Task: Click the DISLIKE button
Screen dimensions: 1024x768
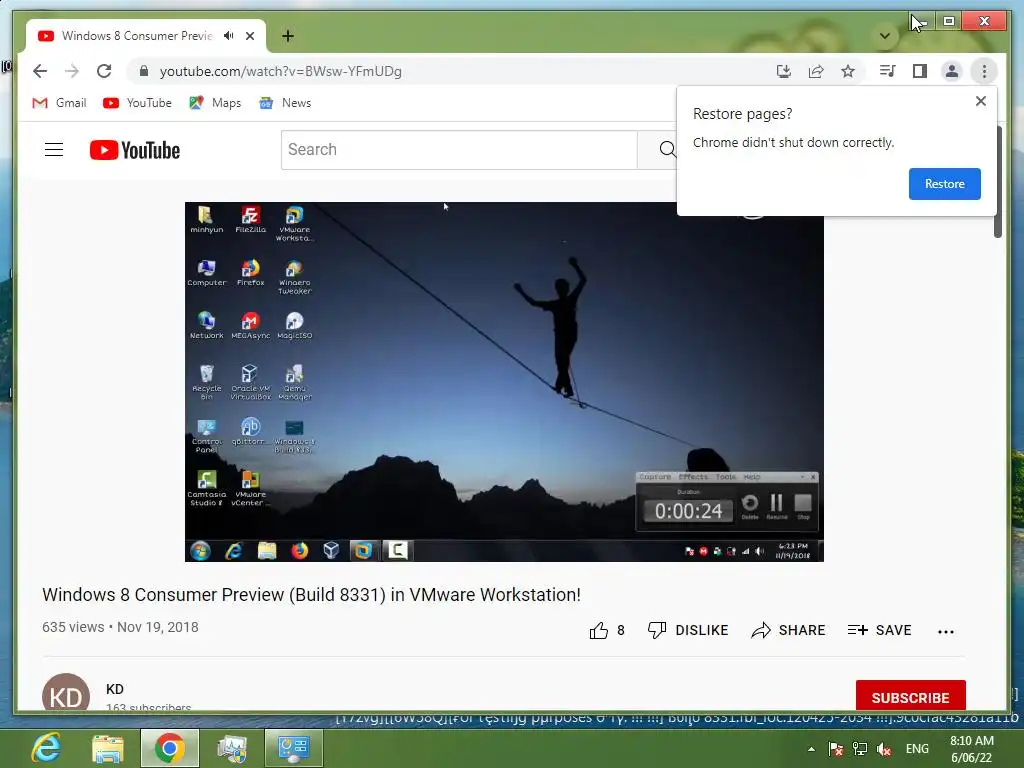Action: pyautogui.click(x=688, y=631)
